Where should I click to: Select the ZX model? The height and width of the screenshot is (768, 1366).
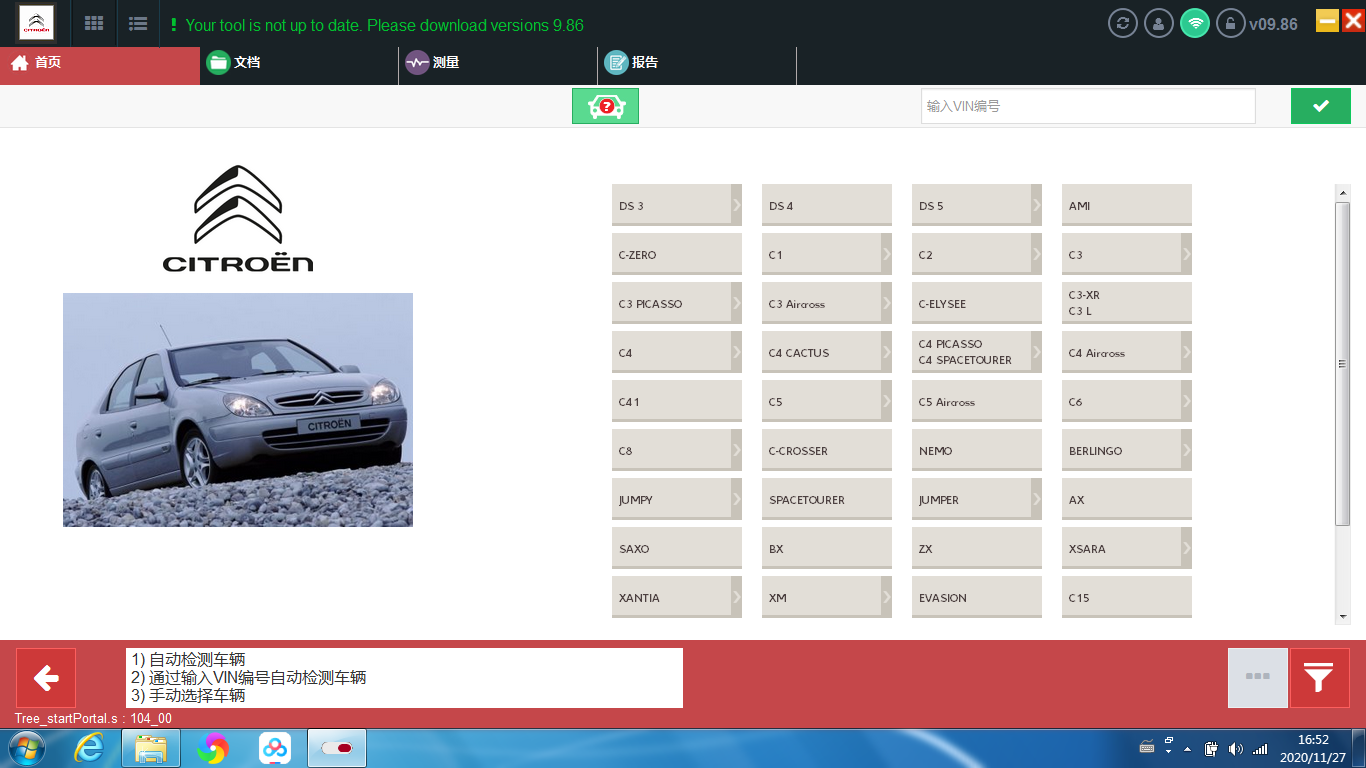point(977,548)
